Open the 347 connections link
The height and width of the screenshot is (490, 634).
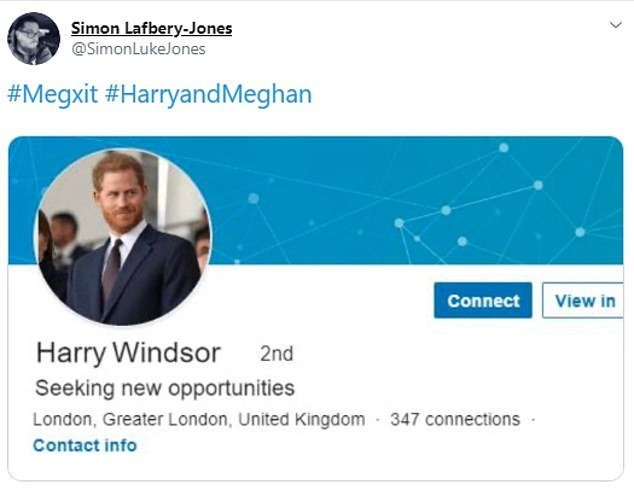tap(454, 419)
